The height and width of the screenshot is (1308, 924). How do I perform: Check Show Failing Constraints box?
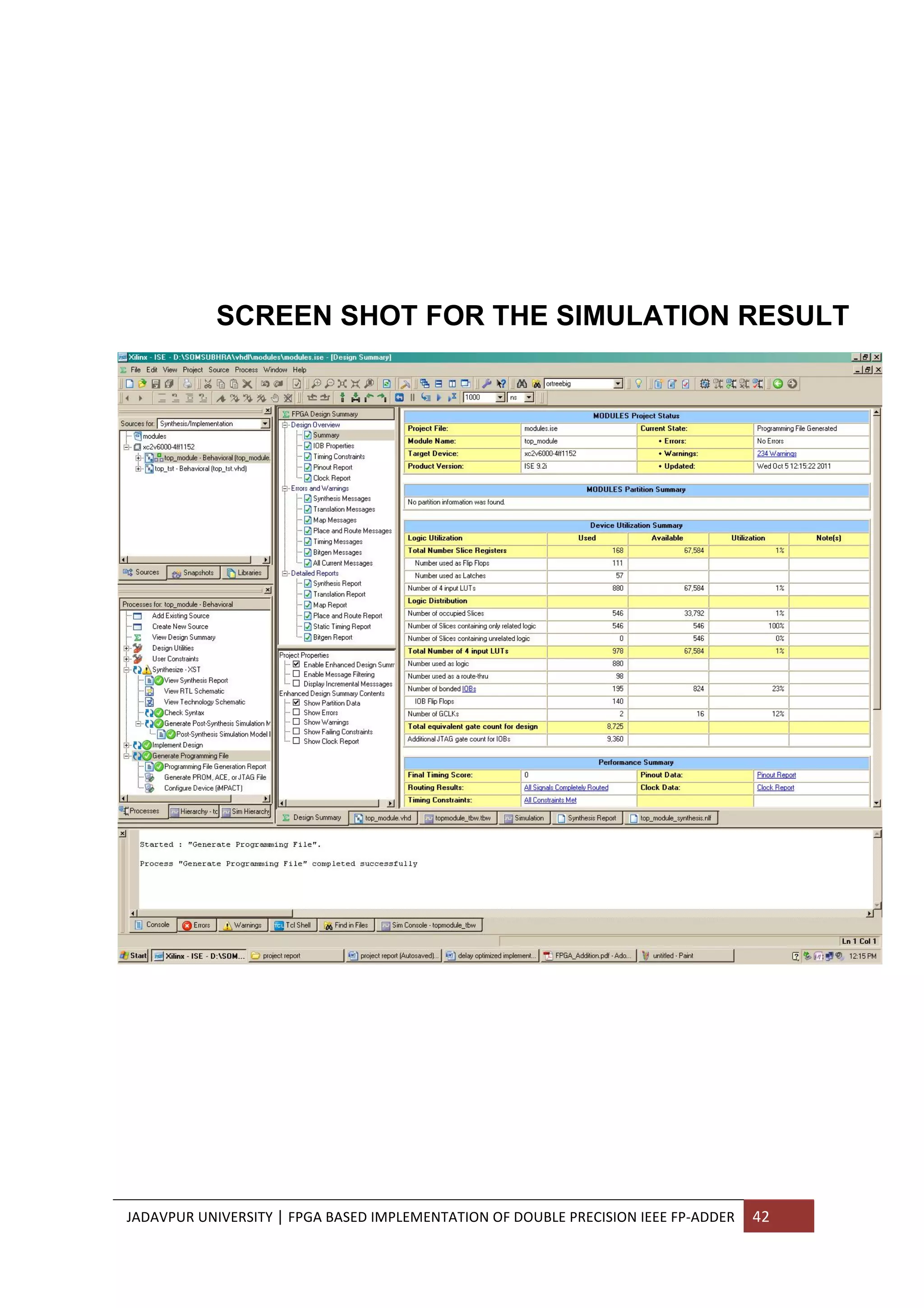point(296,732)
